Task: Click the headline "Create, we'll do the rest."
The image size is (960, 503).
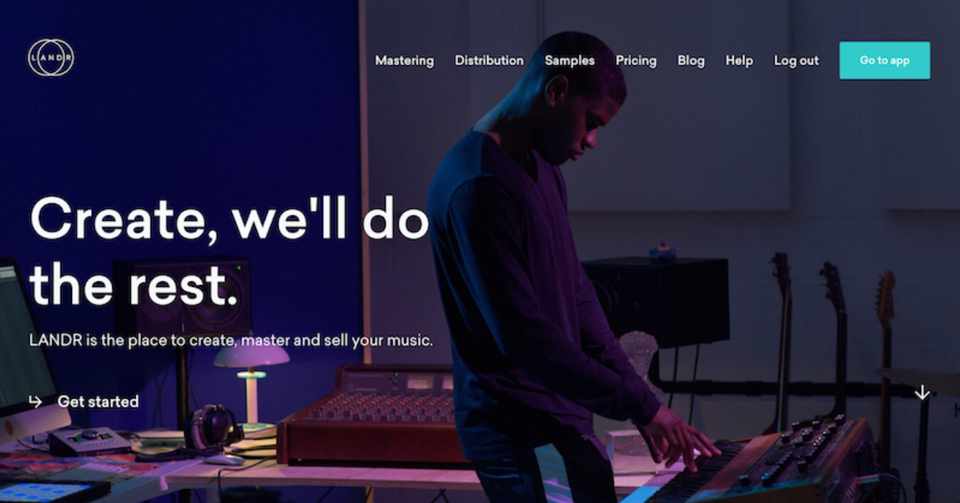Action: coord(229,252)
